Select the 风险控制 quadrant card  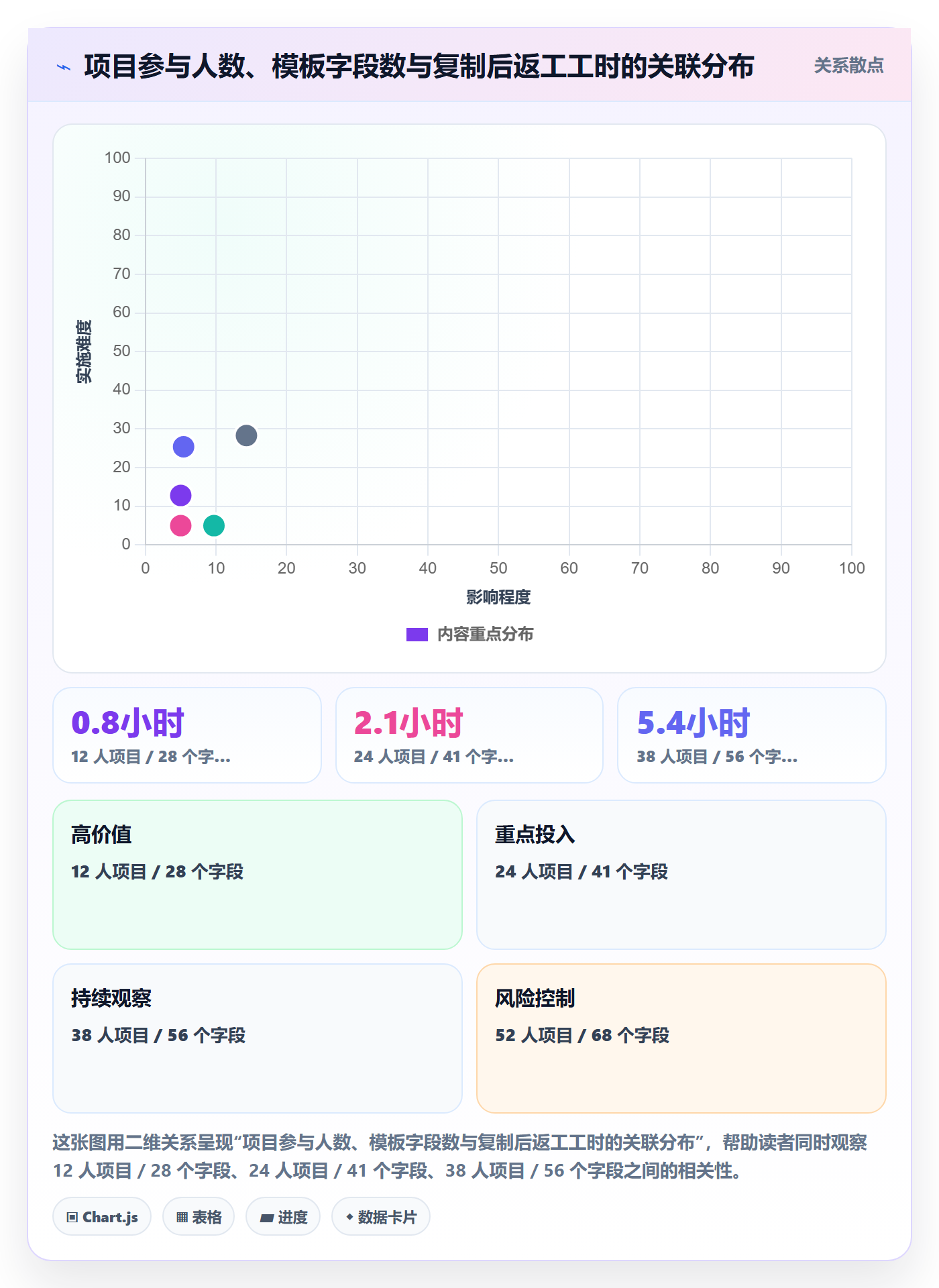coord(681,1038)
